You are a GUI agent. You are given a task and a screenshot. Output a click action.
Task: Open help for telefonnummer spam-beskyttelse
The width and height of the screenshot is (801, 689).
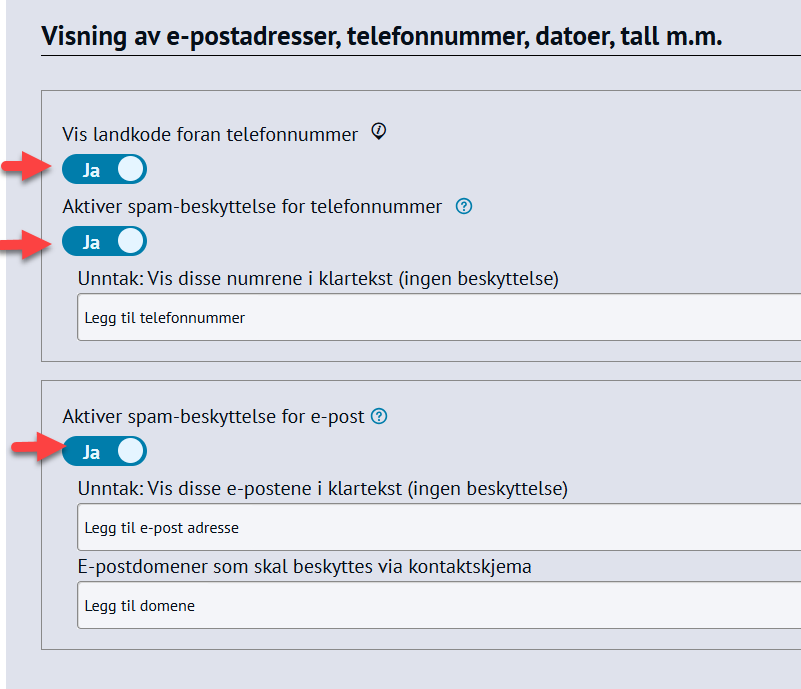tap(463, 207)
